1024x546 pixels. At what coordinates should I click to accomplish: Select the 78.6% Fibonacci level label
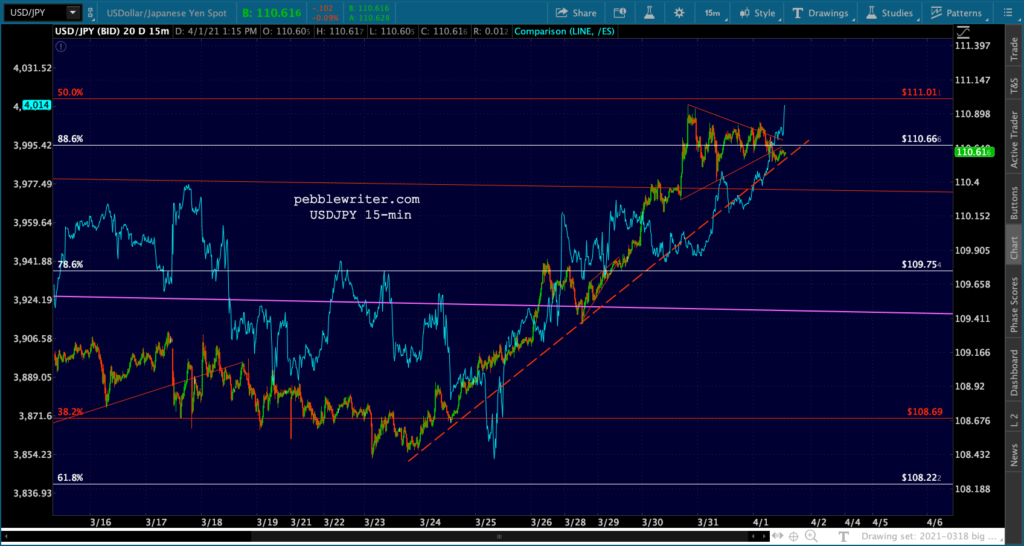point(71,265)
